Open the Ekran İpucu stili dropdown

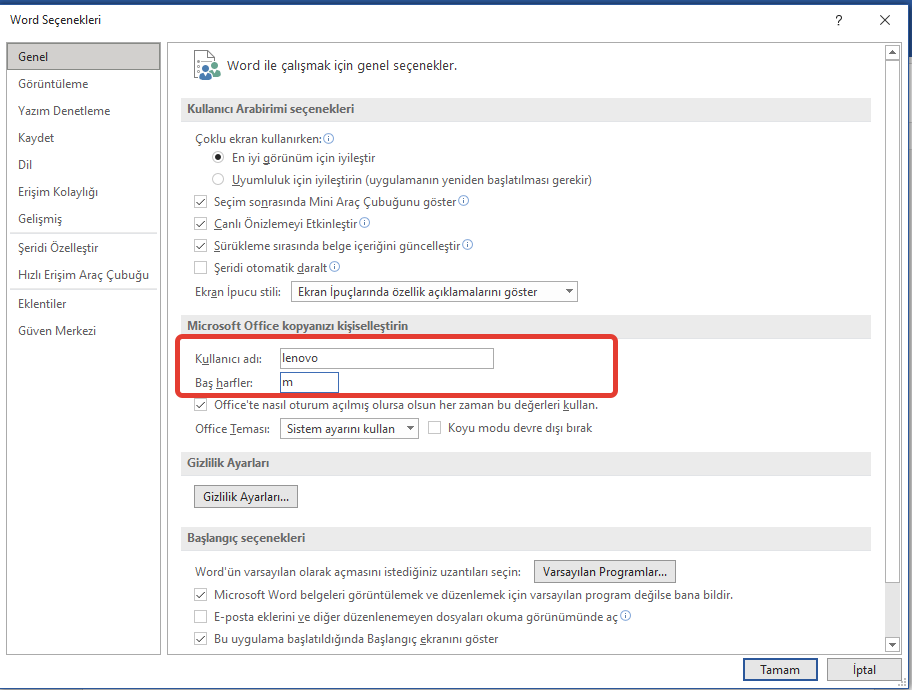[x=434, y=292]
